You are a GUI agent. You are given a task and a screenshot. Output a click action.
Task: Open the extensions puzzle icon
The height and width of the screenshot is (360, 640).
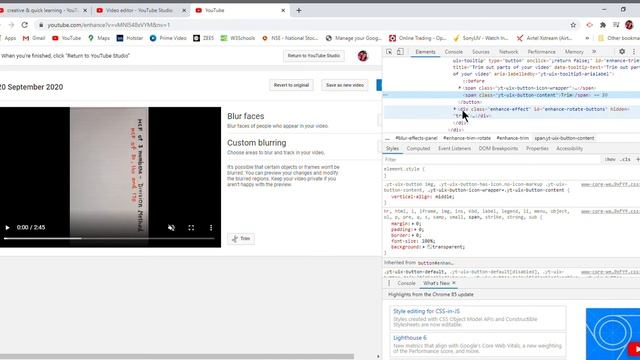pos(603,25)
